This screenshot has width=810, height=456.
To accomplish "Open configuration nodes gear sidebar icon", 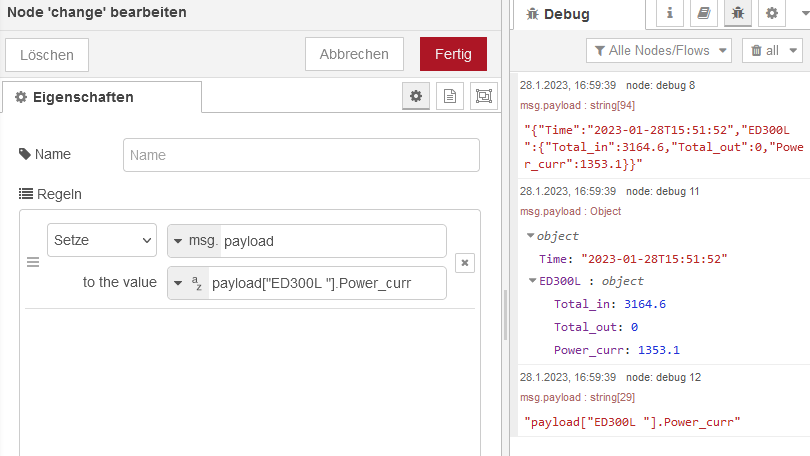I will point(771,14).
